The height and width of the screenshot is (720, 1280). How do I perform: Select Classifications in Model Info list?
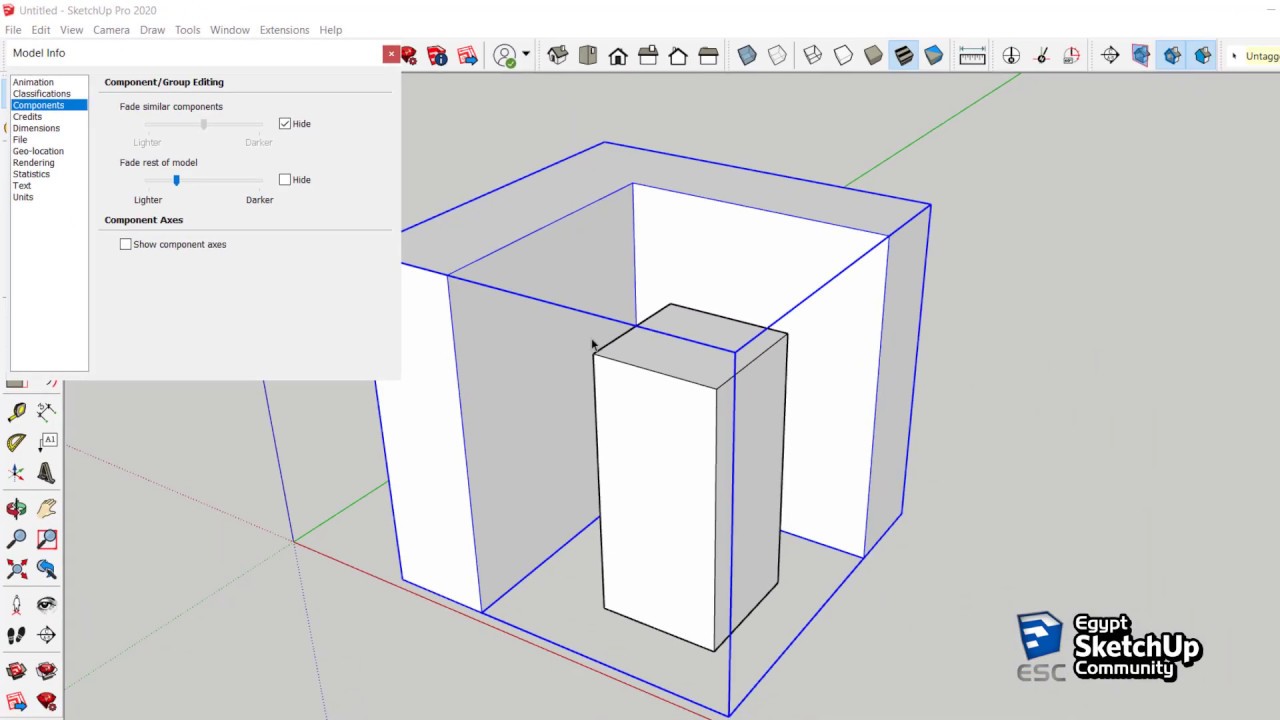[41, 94]
